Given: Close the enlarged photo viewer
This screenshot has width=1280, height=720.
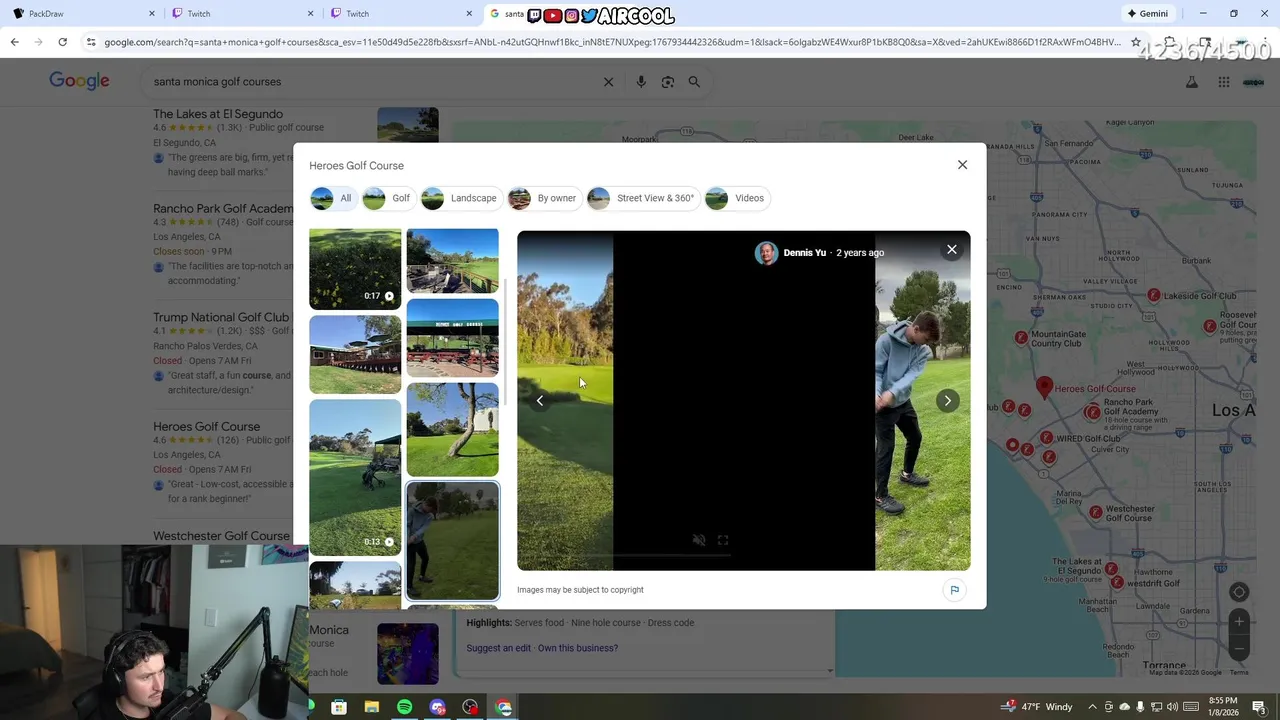Looking at the screenshot, I should pos(951,250).
